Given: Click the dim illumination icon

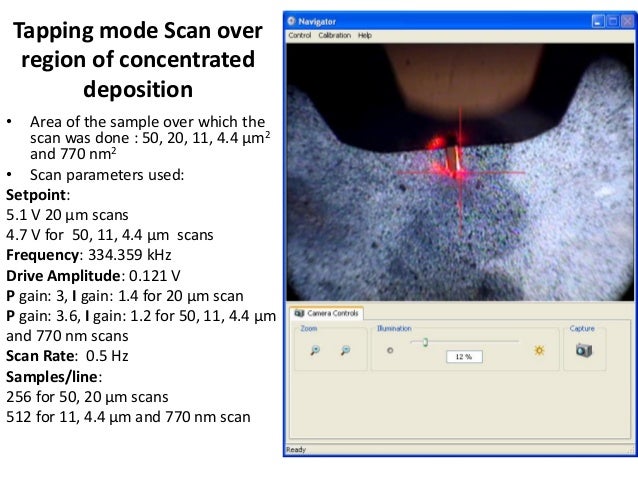Looking at the screenshot, I should [390, 350].
